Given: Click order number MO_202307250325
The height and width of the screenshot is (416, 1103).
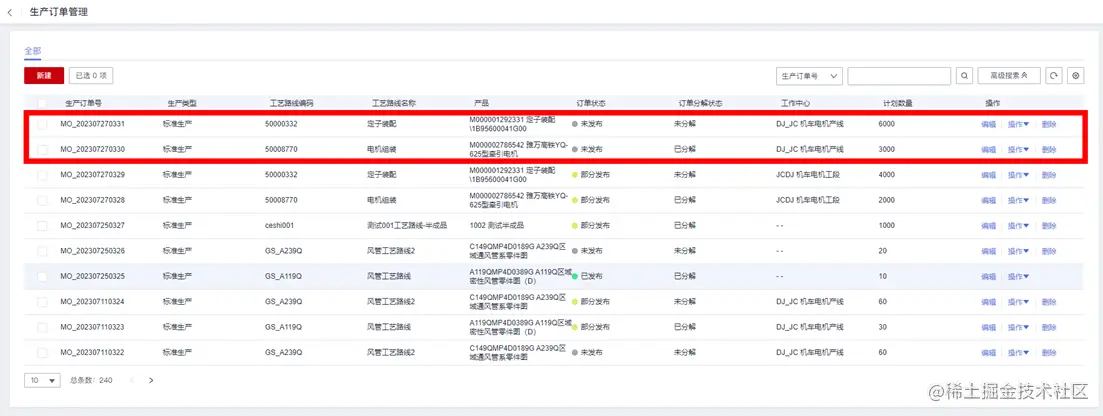Looking at the screenshot, I should (92, 276).
